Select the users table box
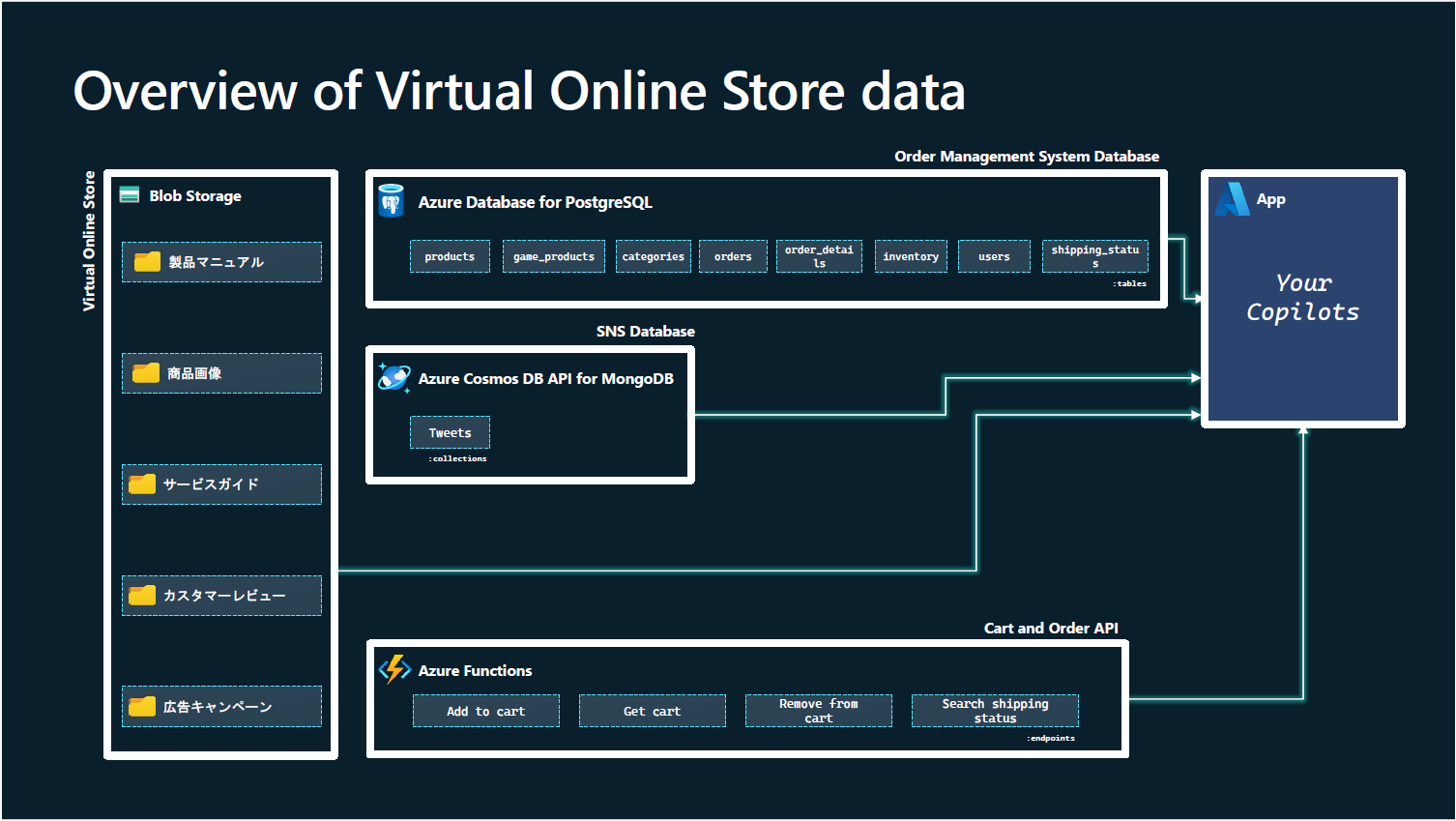 pyautogui.click(x=994, y=256)
